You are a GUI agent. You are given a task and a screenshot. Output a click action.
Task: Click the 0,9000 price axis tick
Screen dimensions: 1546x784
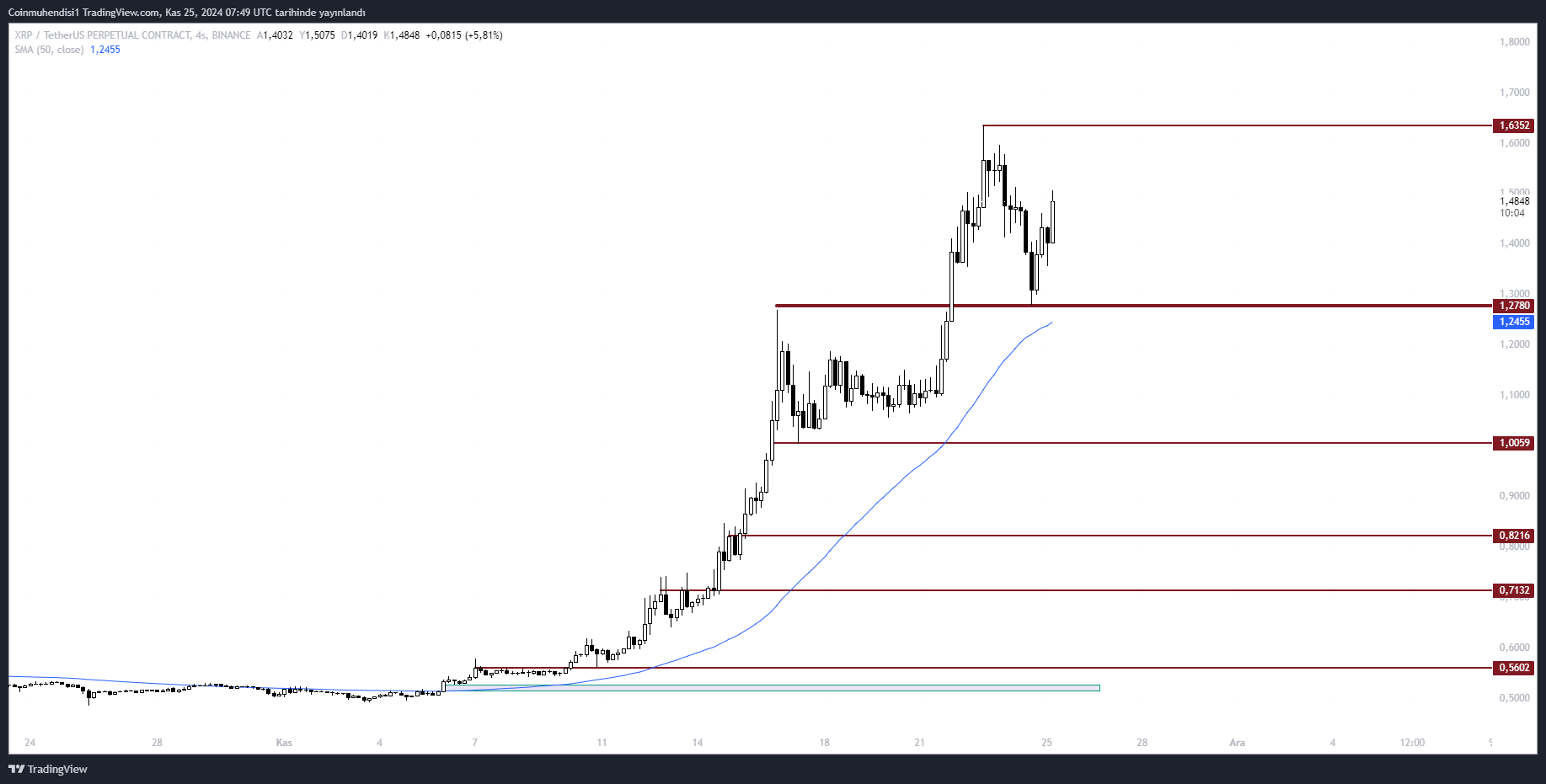coord(1514,496)
